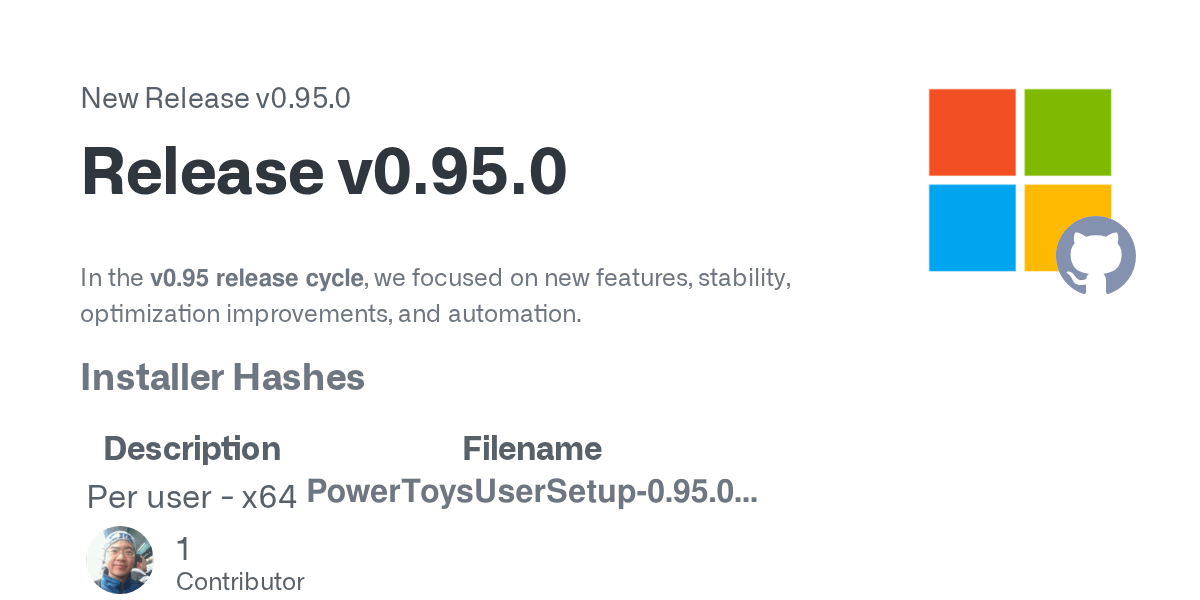Open the PowerToysUserSetup-0.95.0 filename entry

click(532, 491)
